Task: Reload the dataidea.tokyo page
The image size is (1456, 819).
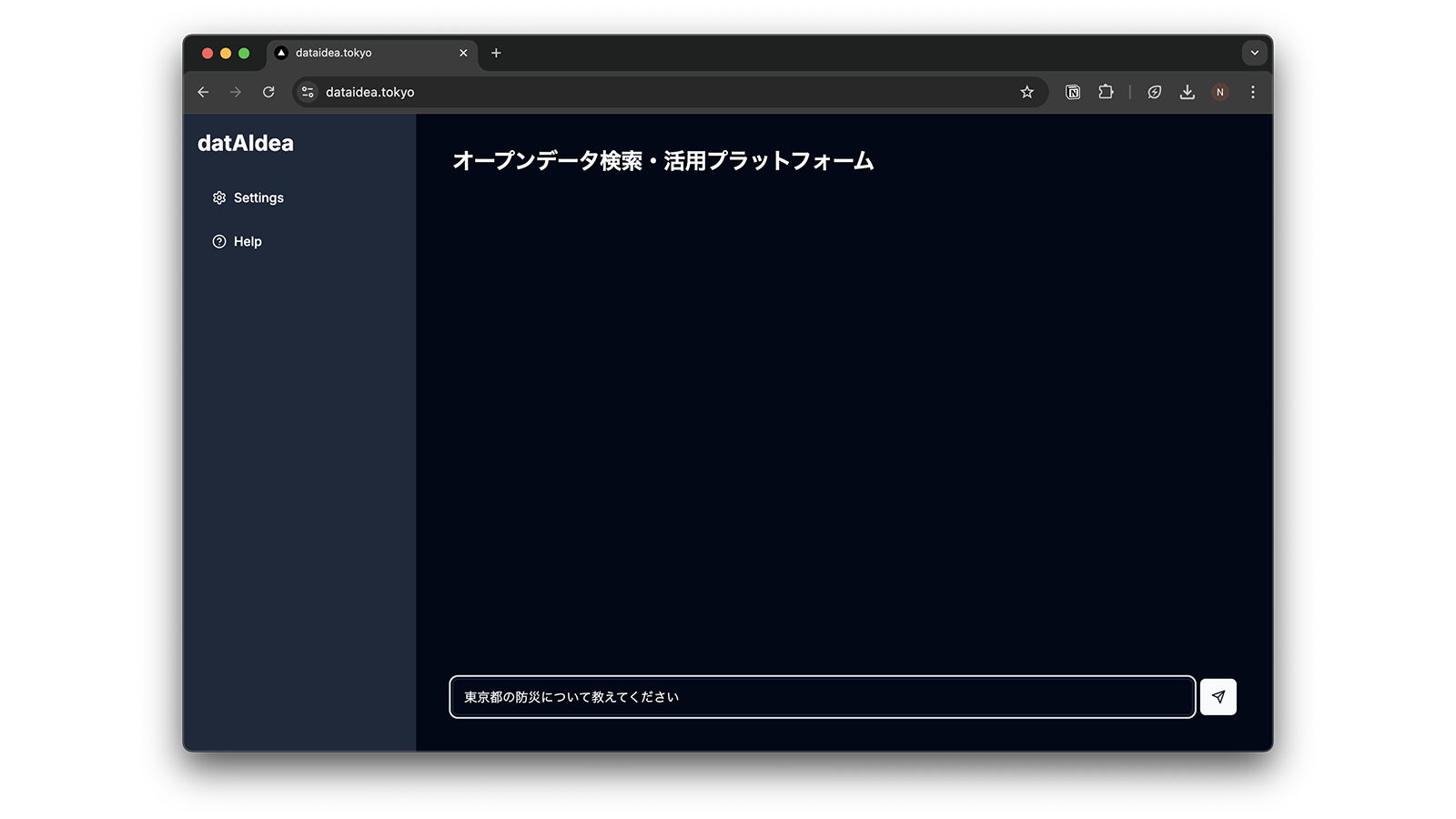Action: 268,92
